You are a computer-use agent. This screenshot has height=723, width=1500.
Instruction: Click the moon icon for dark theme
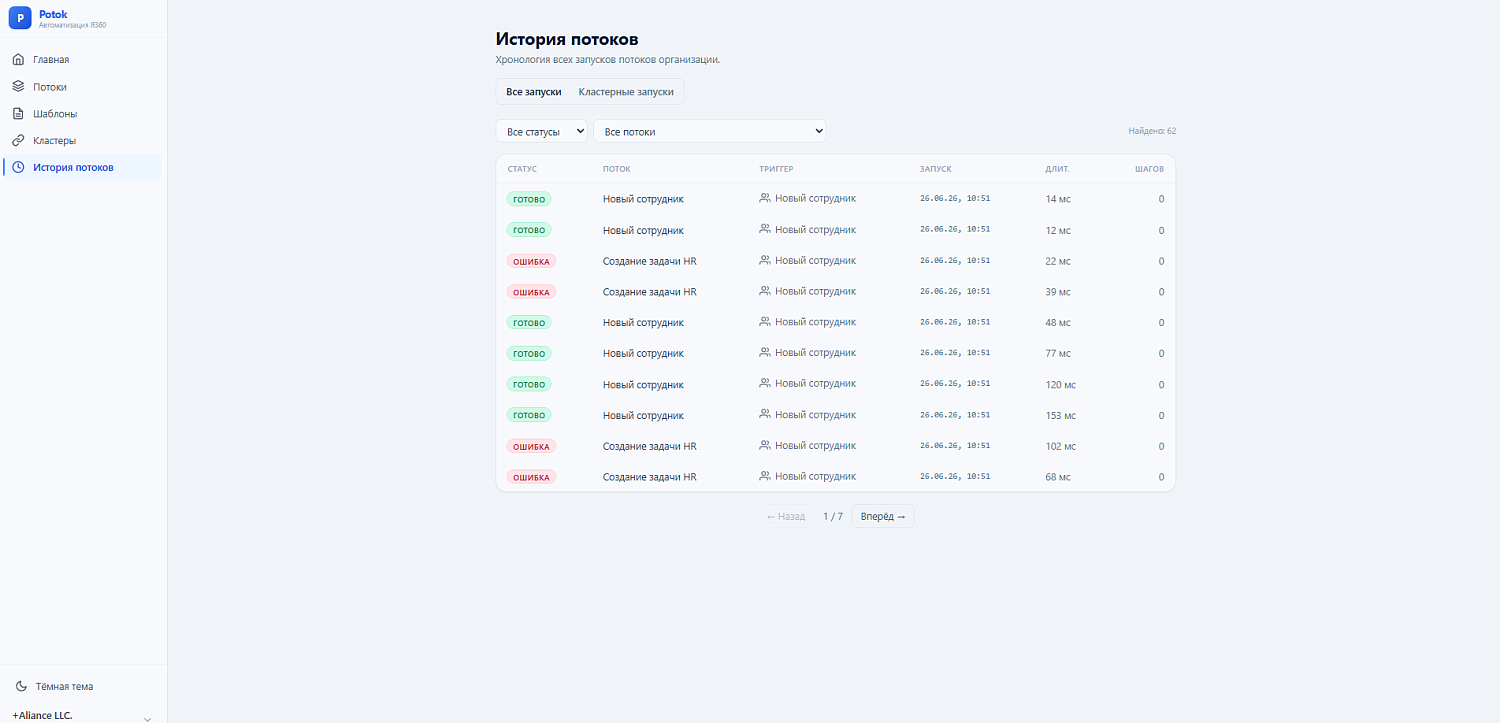22,687
